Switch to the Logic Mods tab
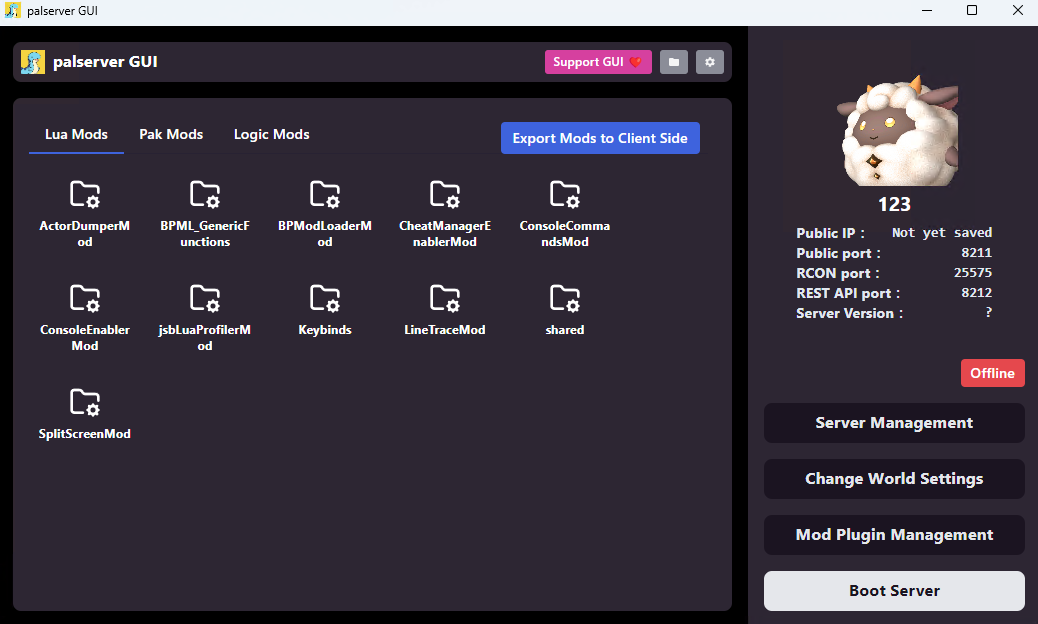 click(271, 134)
